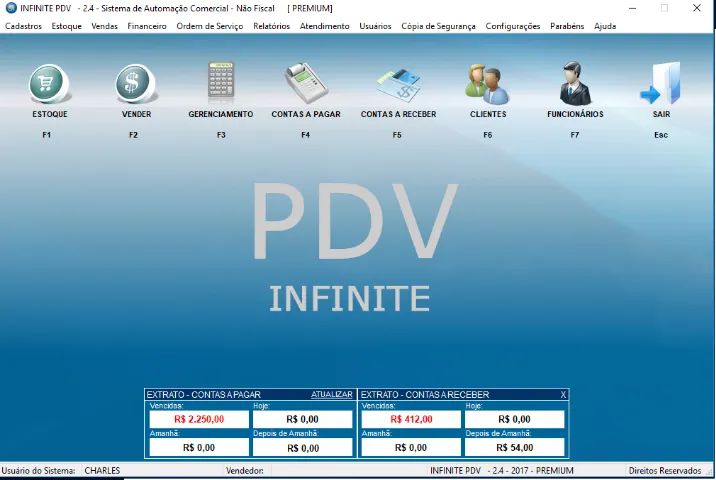This screenshot has width=716, height=480.
Task: Click the ATUALIZAR link in the extrato panel
Action: pos(332,395)
